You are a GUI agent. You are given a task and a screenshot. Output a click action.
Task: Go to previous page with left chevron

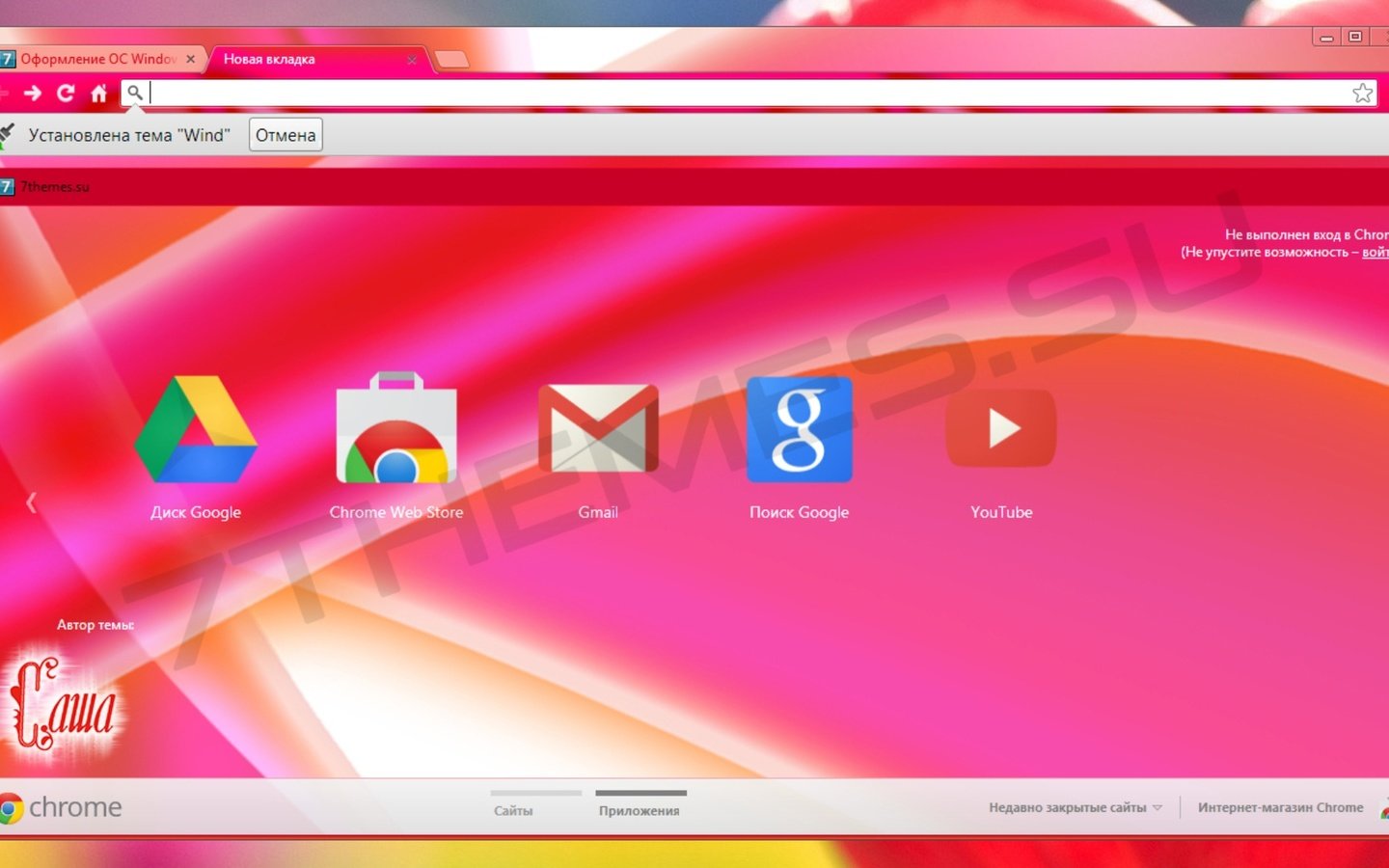coord(31,502)
